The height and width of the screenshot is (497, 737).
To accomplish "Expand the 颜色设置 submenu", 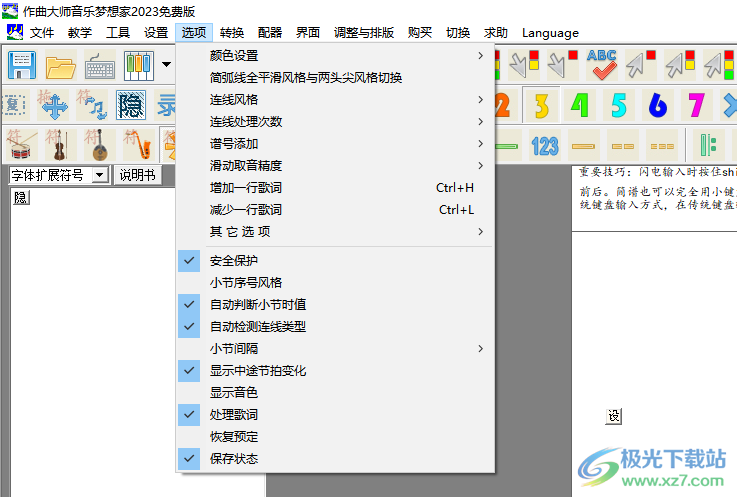I will click(335, 55).
